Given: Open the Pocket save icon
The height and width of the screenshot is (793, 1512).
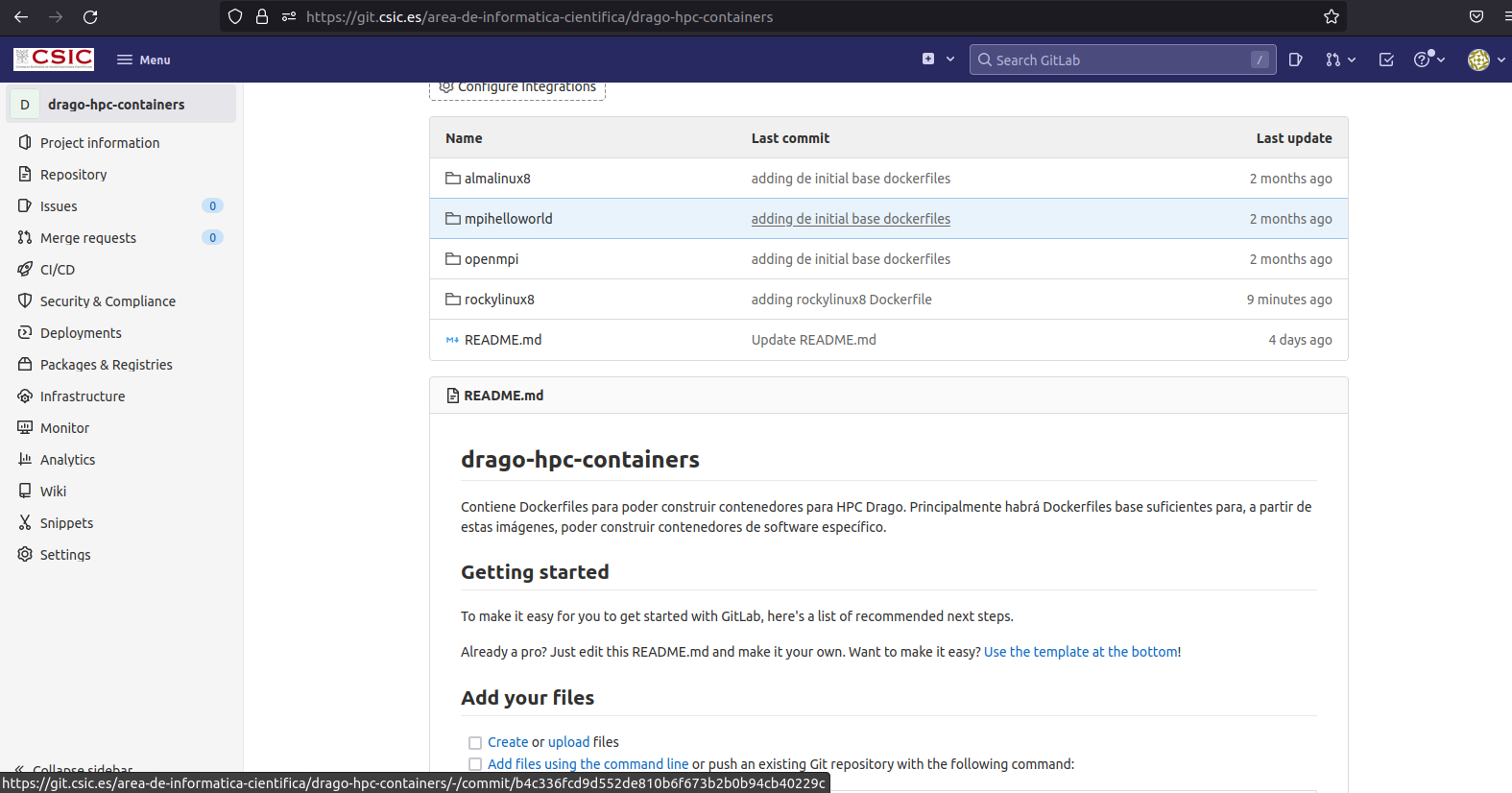Looking at the screenshot, I should click(x=1476, y=16).
